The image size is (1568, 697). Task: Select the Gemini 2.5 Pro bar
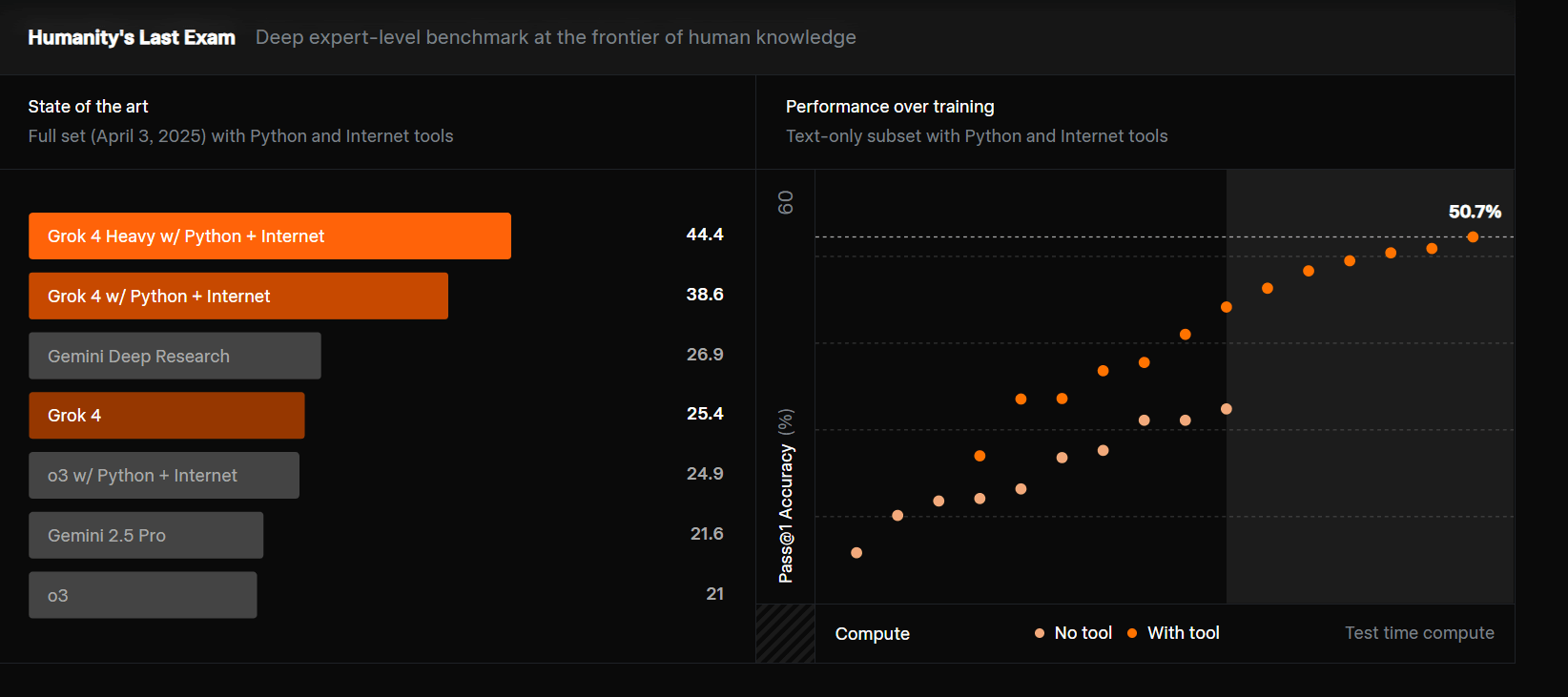[x=146, y=535]
